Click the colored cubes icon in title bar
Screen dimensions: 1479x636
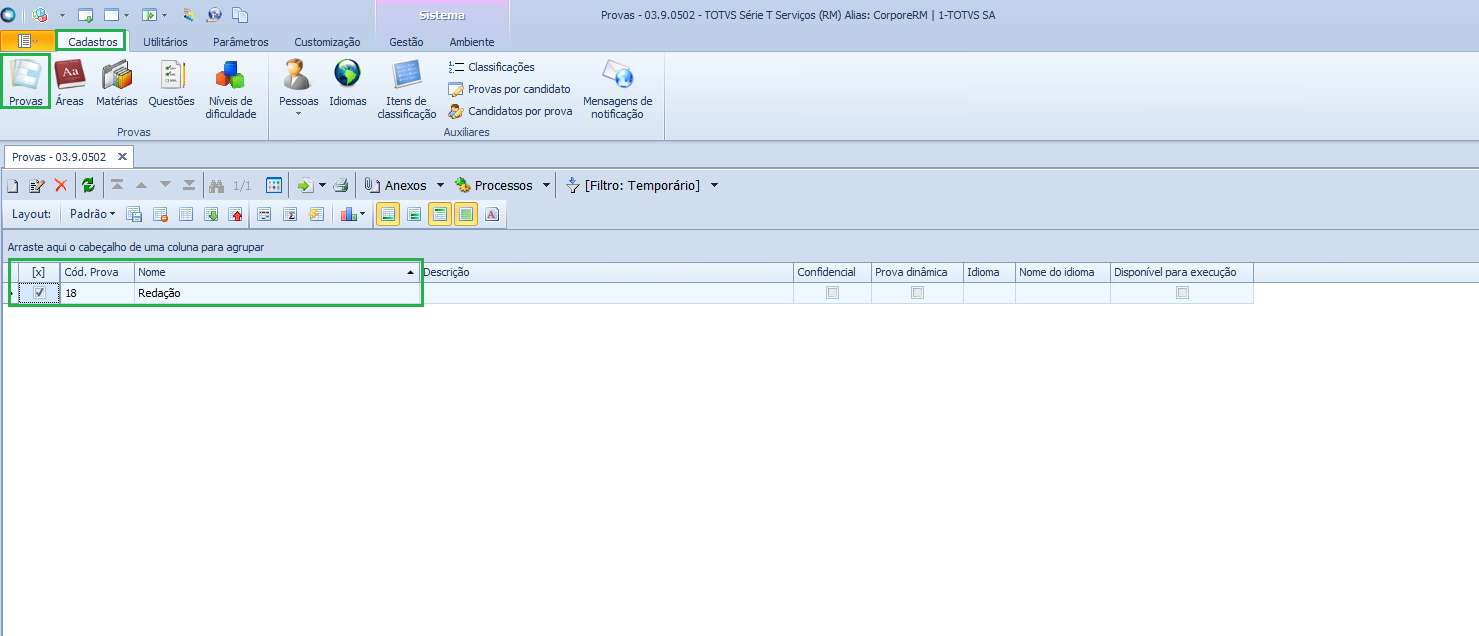(40, 15)
